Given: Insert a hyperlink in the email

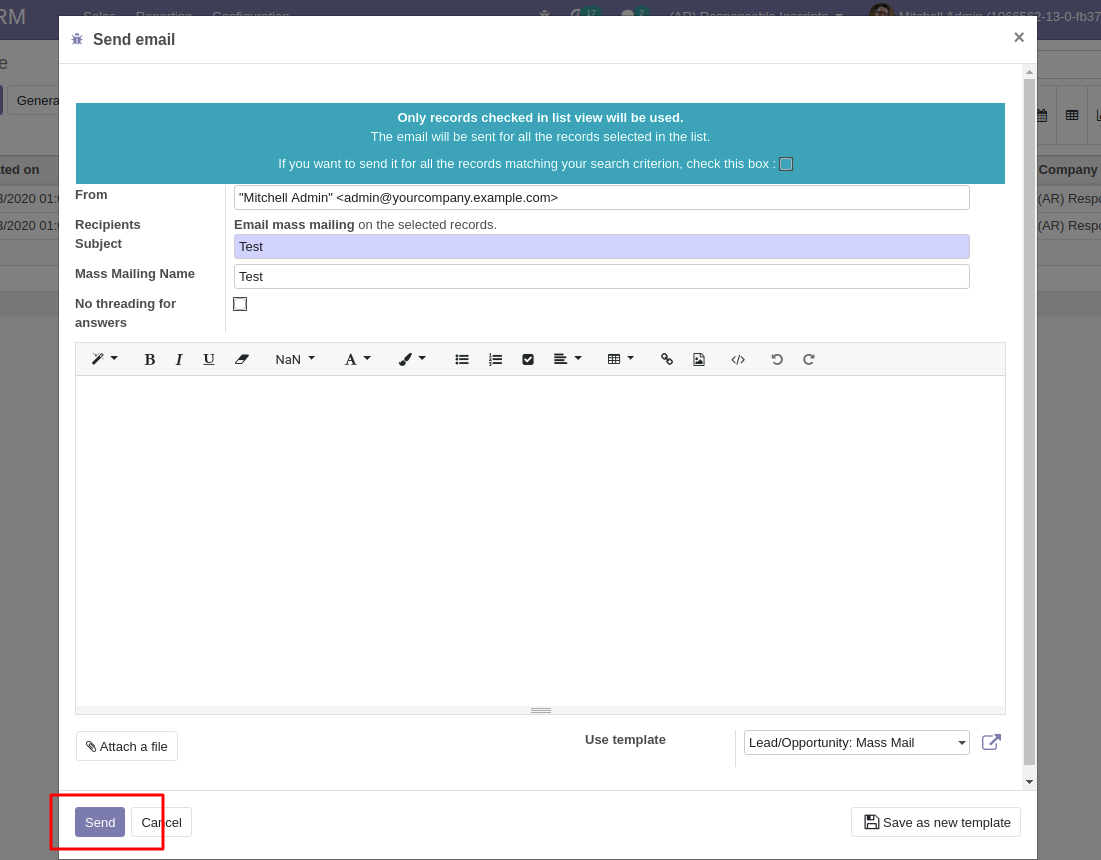Looking at the screenshot, I should tap(666, 359).
